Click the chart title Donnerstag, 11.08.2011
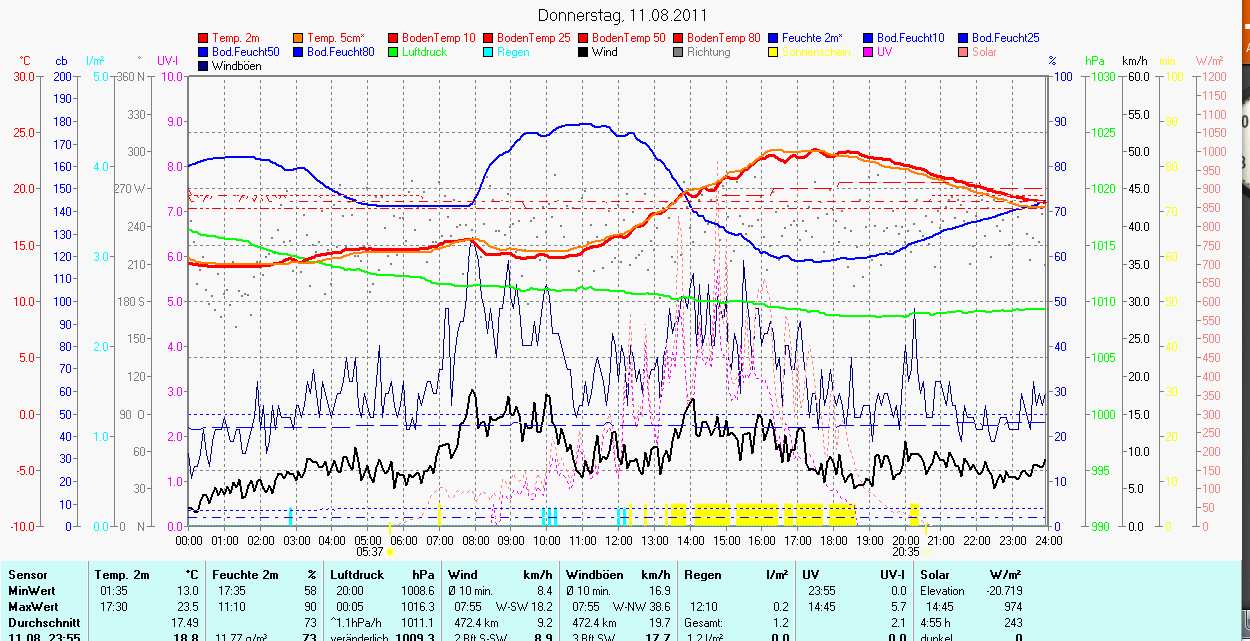The width and height of the screenshot is (1250, 641). [622, 15]
